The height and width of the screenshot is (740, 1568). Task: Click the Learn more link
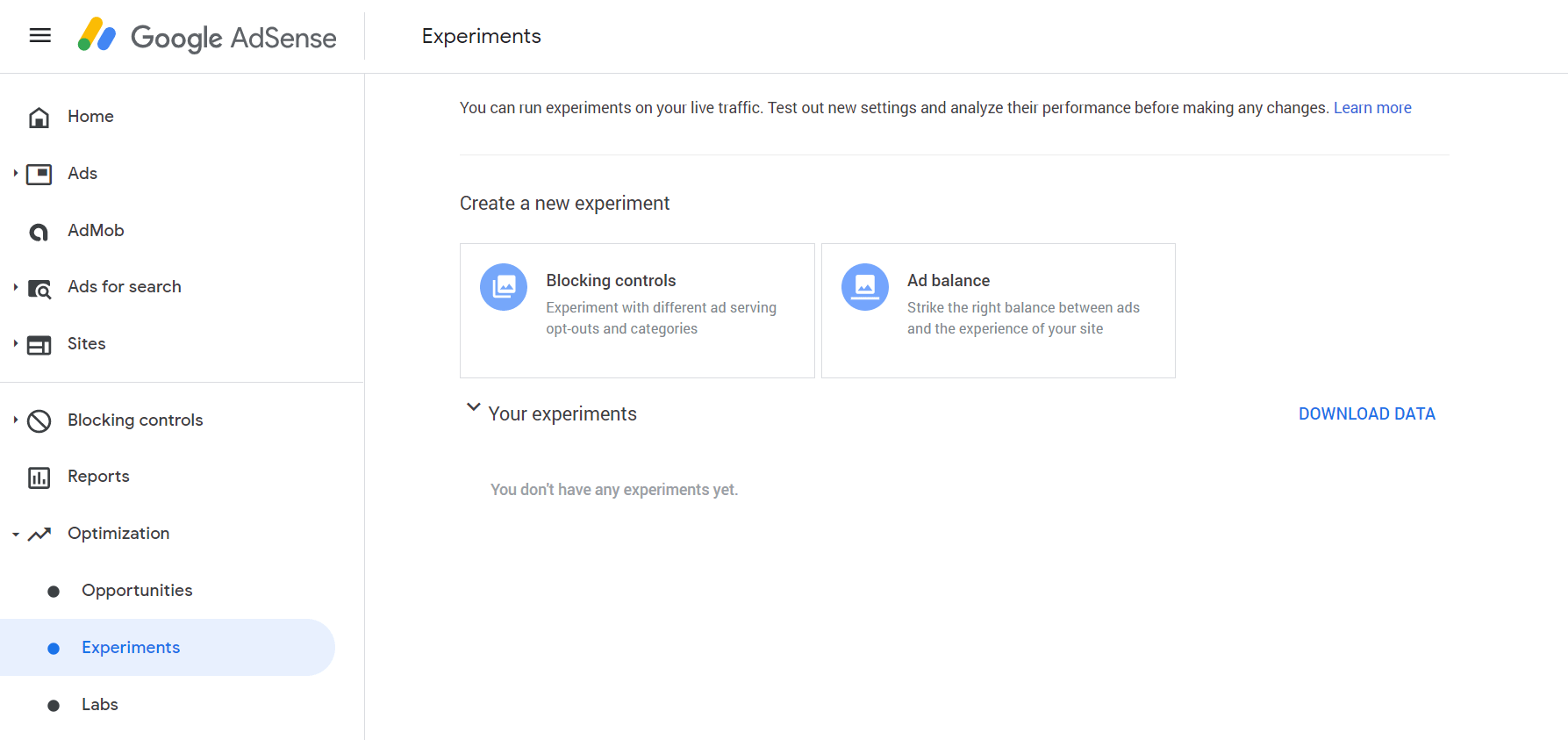(x=1371, y=108)
